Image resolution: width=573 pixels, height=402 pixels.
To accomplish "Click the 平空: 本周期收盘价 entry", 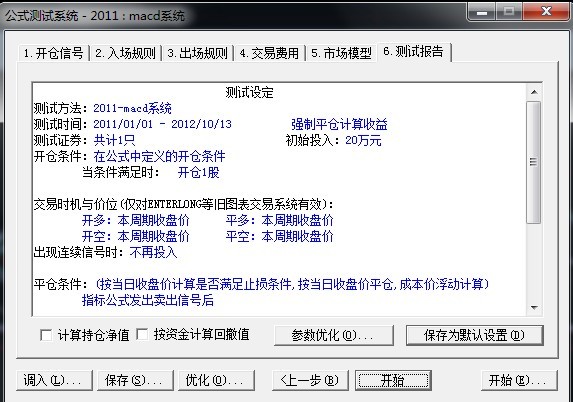I will [x=280, y=236].
